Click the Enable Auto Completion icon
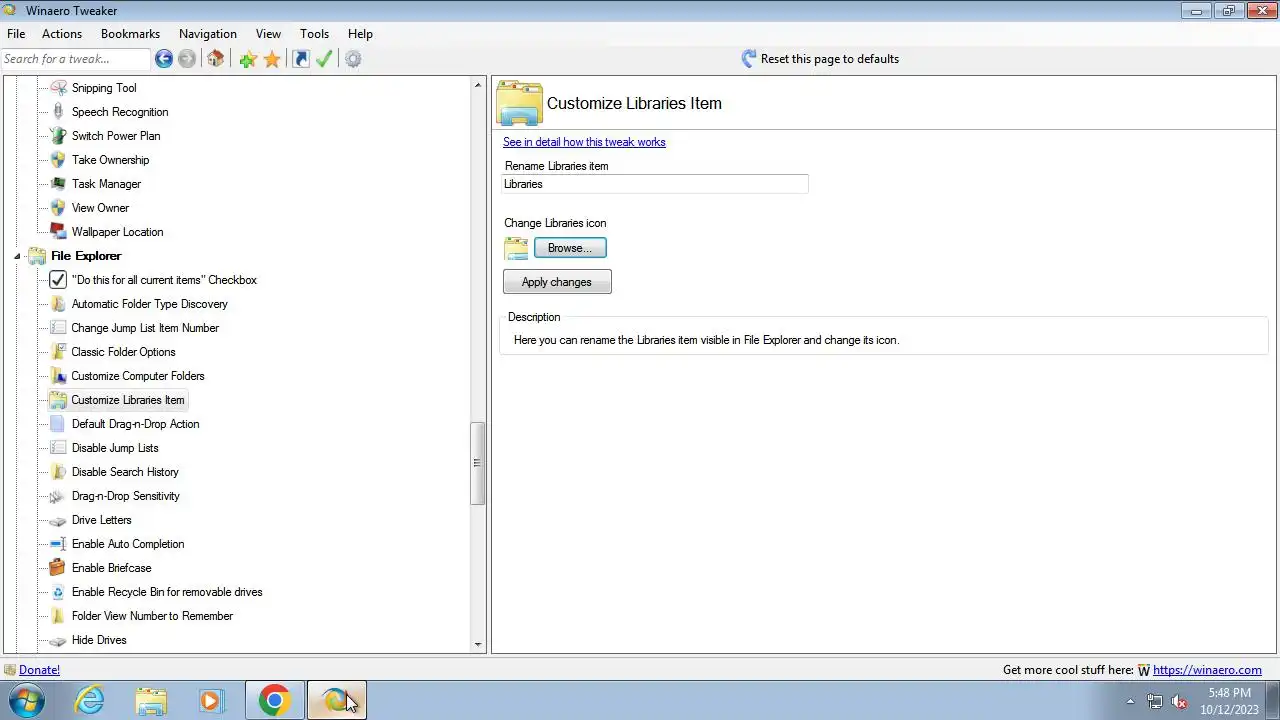This screenshot has width=1280, height=720. [x=58, y=544]
